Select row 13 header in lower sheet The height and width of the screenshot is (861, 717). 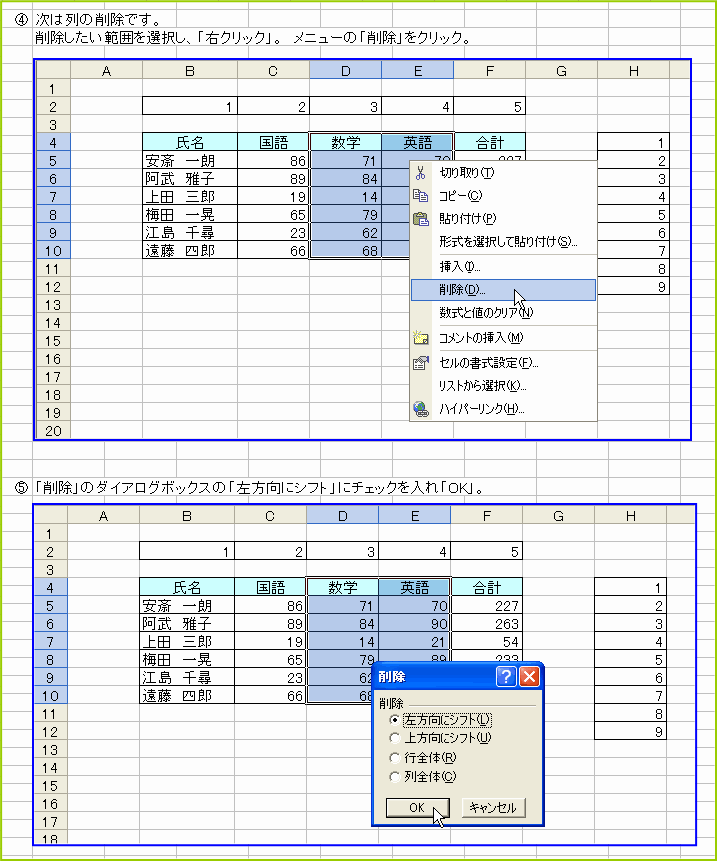click(x=50, y=750)
